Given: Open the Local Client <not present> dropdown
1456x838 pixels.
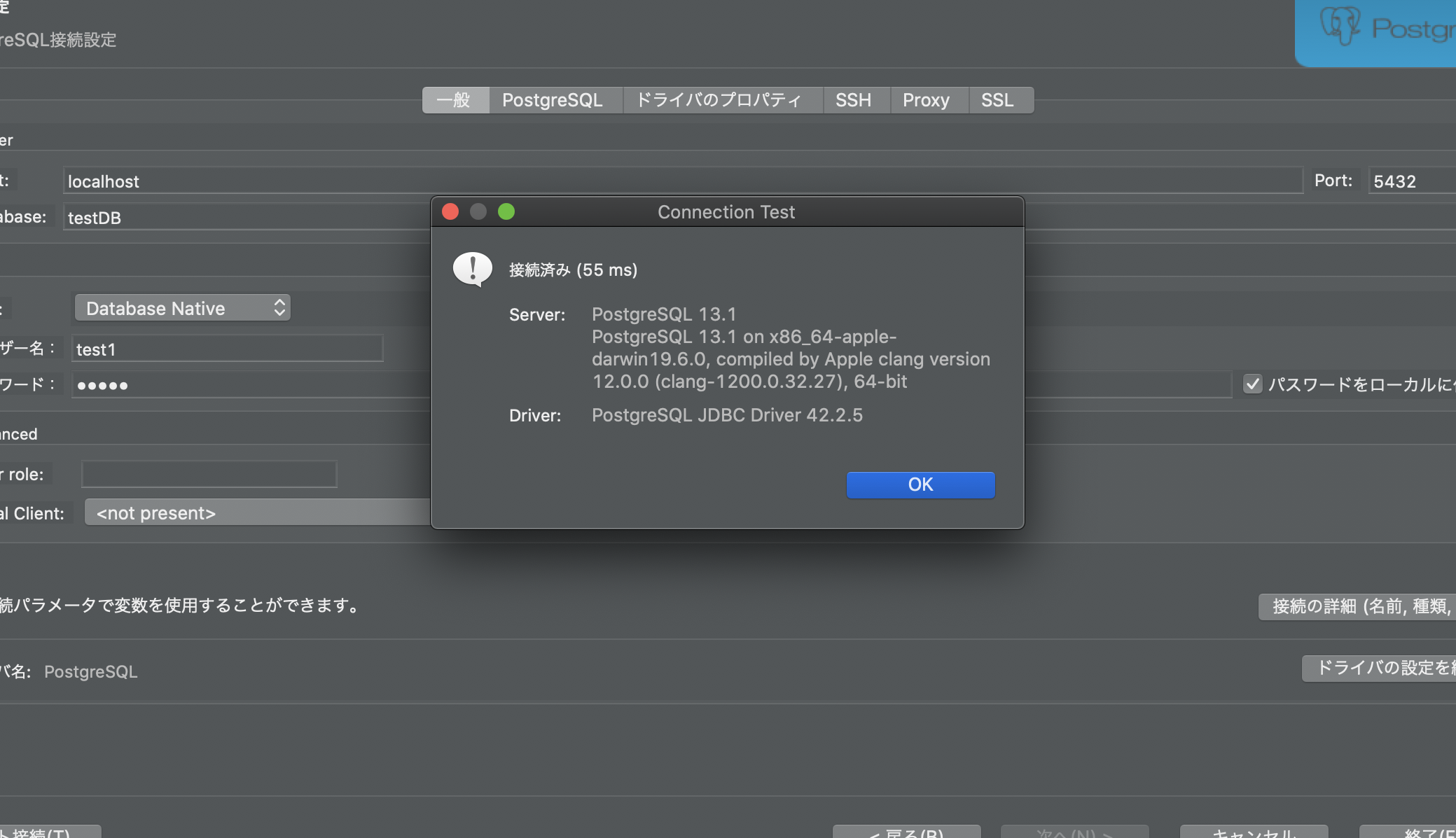Looking at the screenshot, I should tap(258, 512).
